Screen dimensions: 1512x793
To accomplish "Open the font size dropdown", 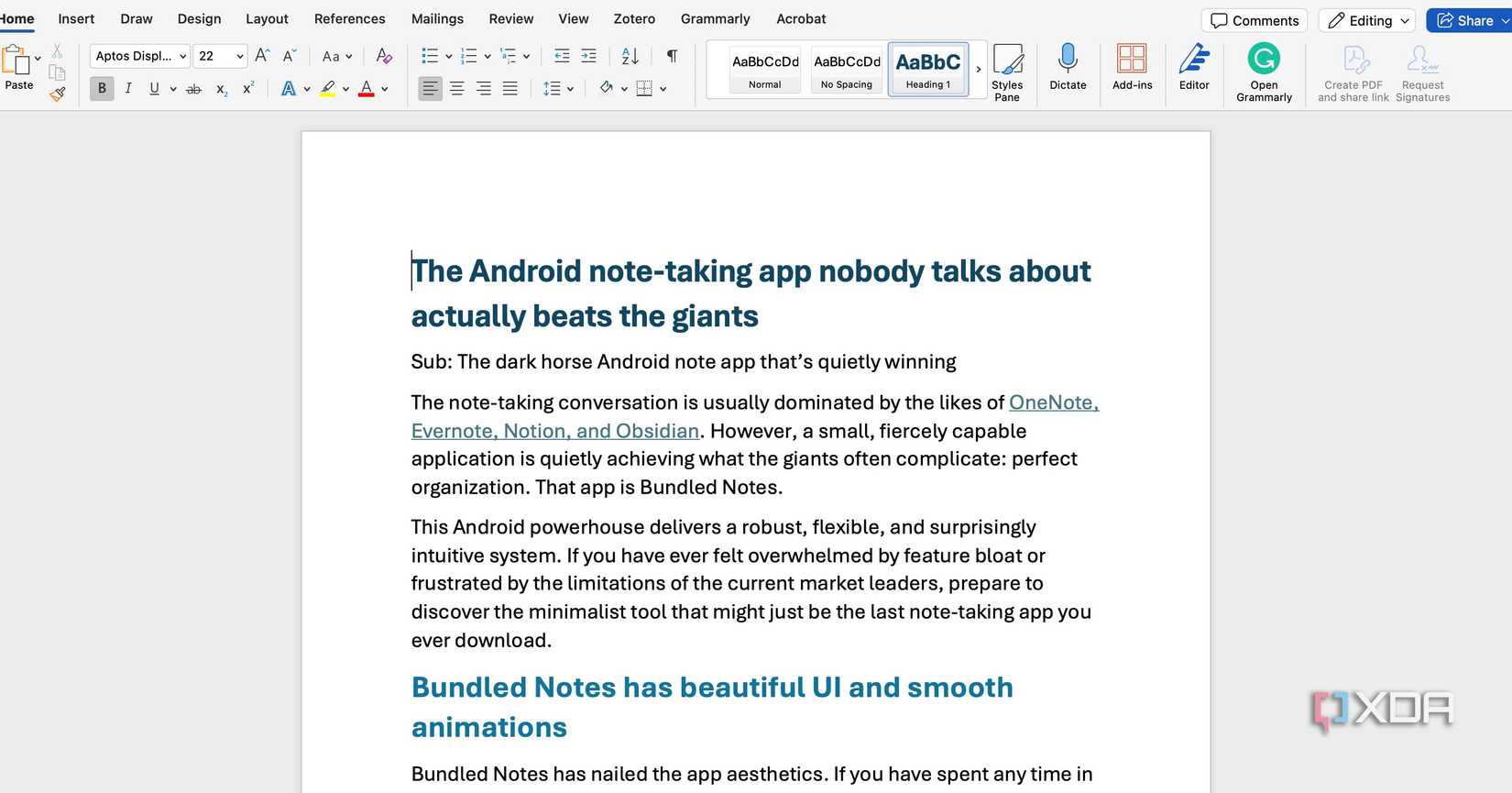I will point(239,56).
